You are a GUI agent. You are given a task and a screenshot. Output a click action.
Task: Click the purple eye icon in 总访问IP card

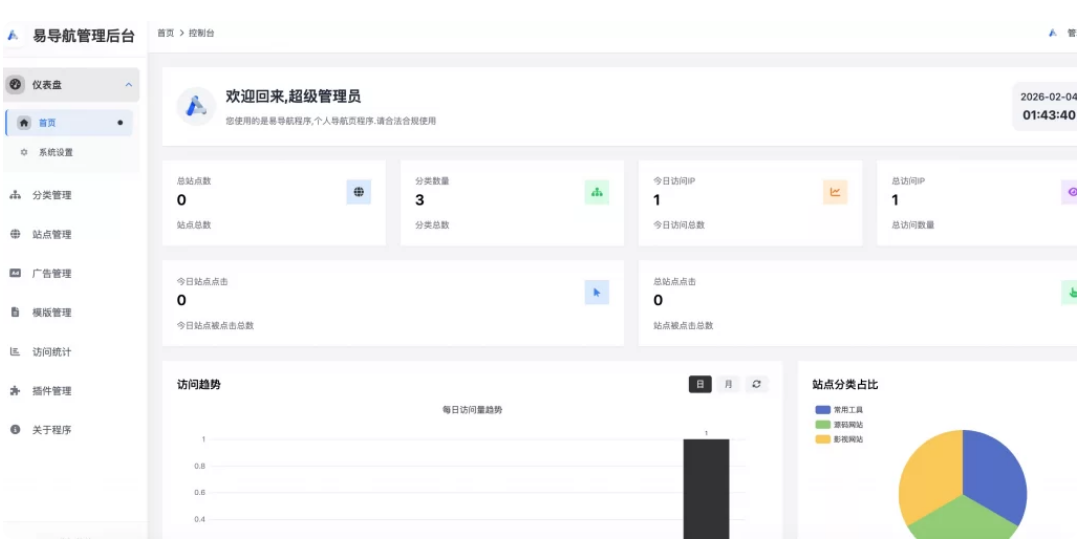[1071, 192]
